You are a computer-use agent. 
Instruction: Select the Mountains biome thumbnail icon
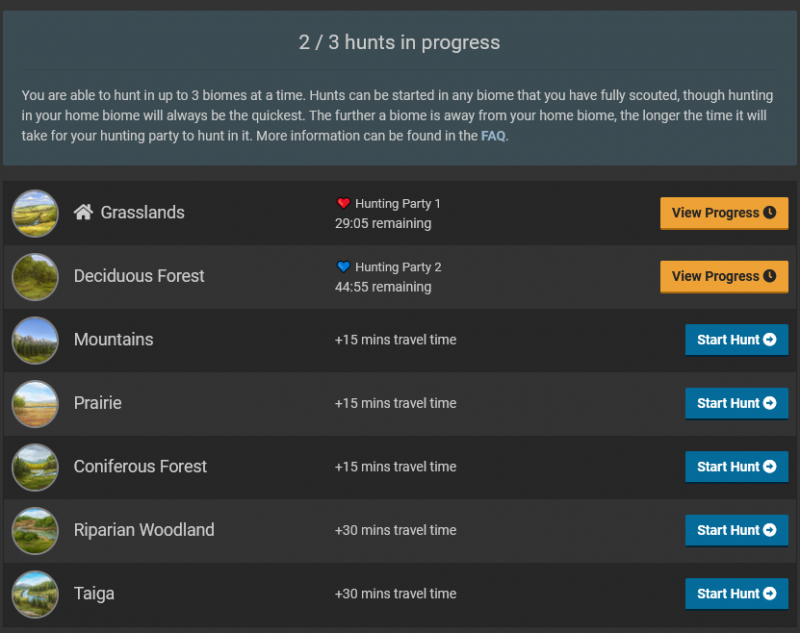(35, 340)
